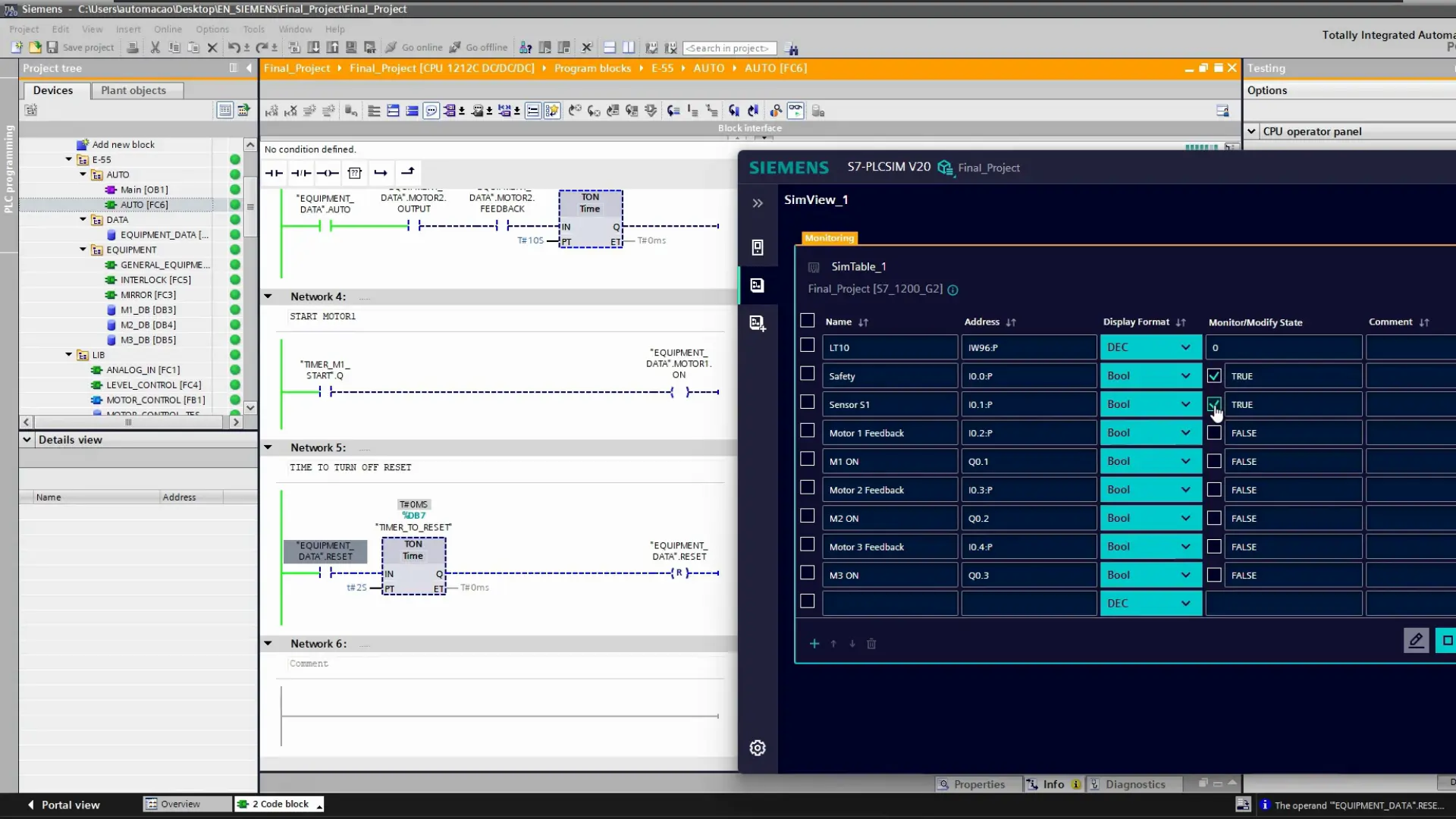1456x819 pixels.
Task: Collapse Network 5 in the editor
Action: 268,447
